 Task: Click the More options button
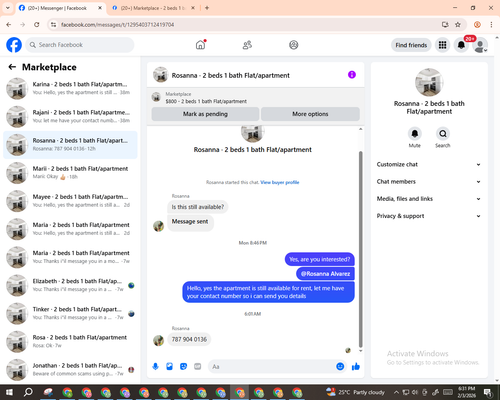tap(310, 114)
